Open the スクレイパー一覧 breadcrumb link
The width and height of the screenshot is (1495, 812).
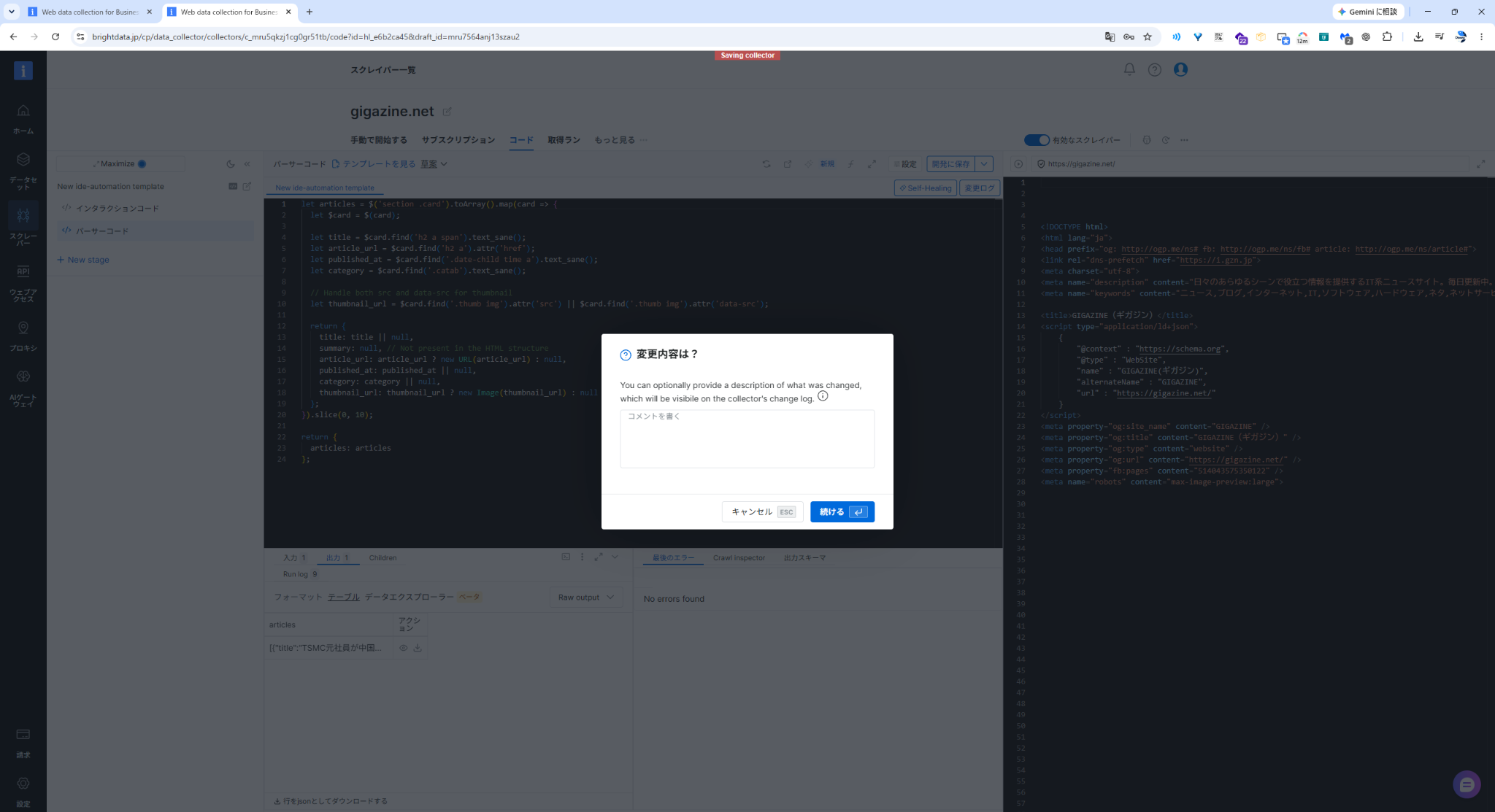[383, 70]
